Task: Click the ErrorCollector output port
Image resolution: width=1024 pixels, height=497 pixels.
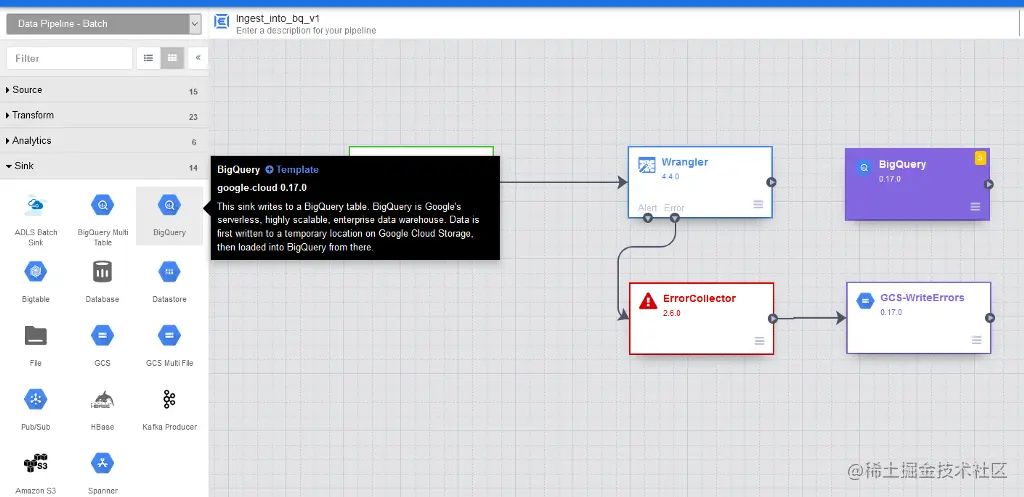Action: (x=773, y=319)
